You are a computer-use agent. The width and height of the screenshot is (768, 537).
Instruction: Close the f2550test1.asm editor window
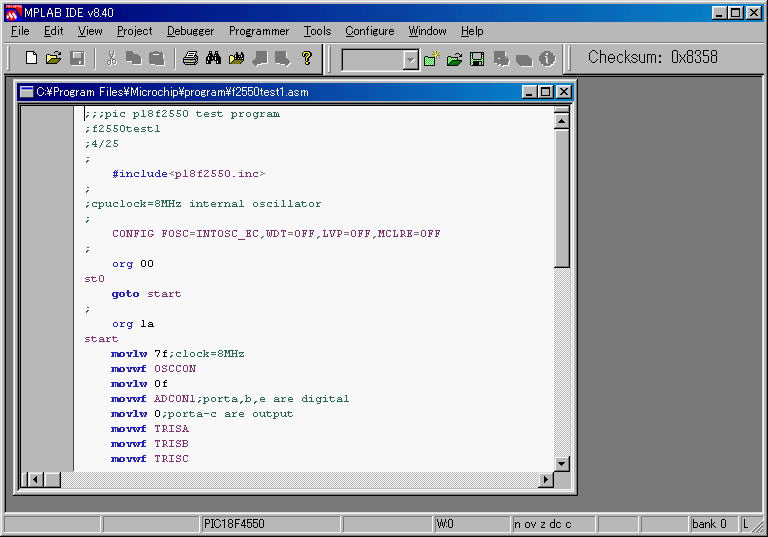click(x=564, y=92)
